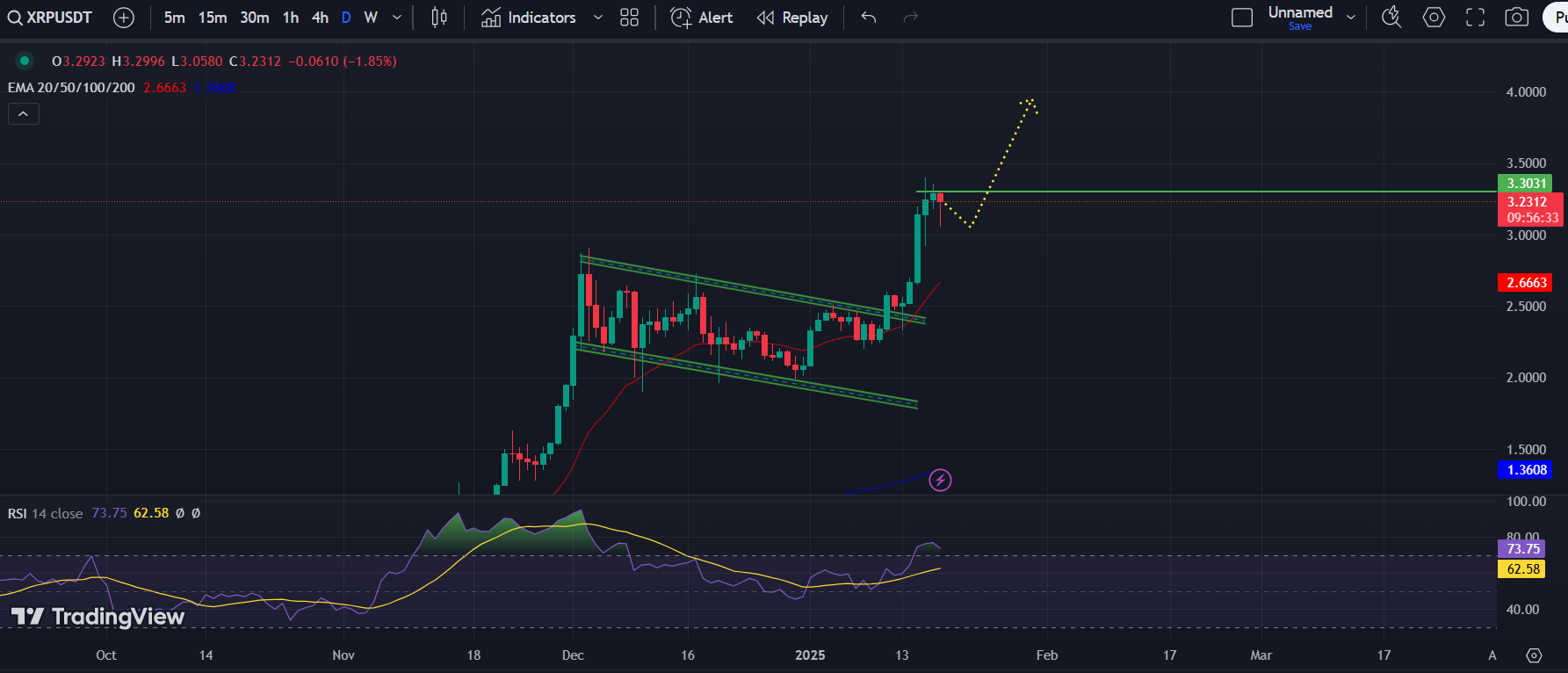
Task: Open the candlestick chart type menu
Action: (x=439, y=18)
